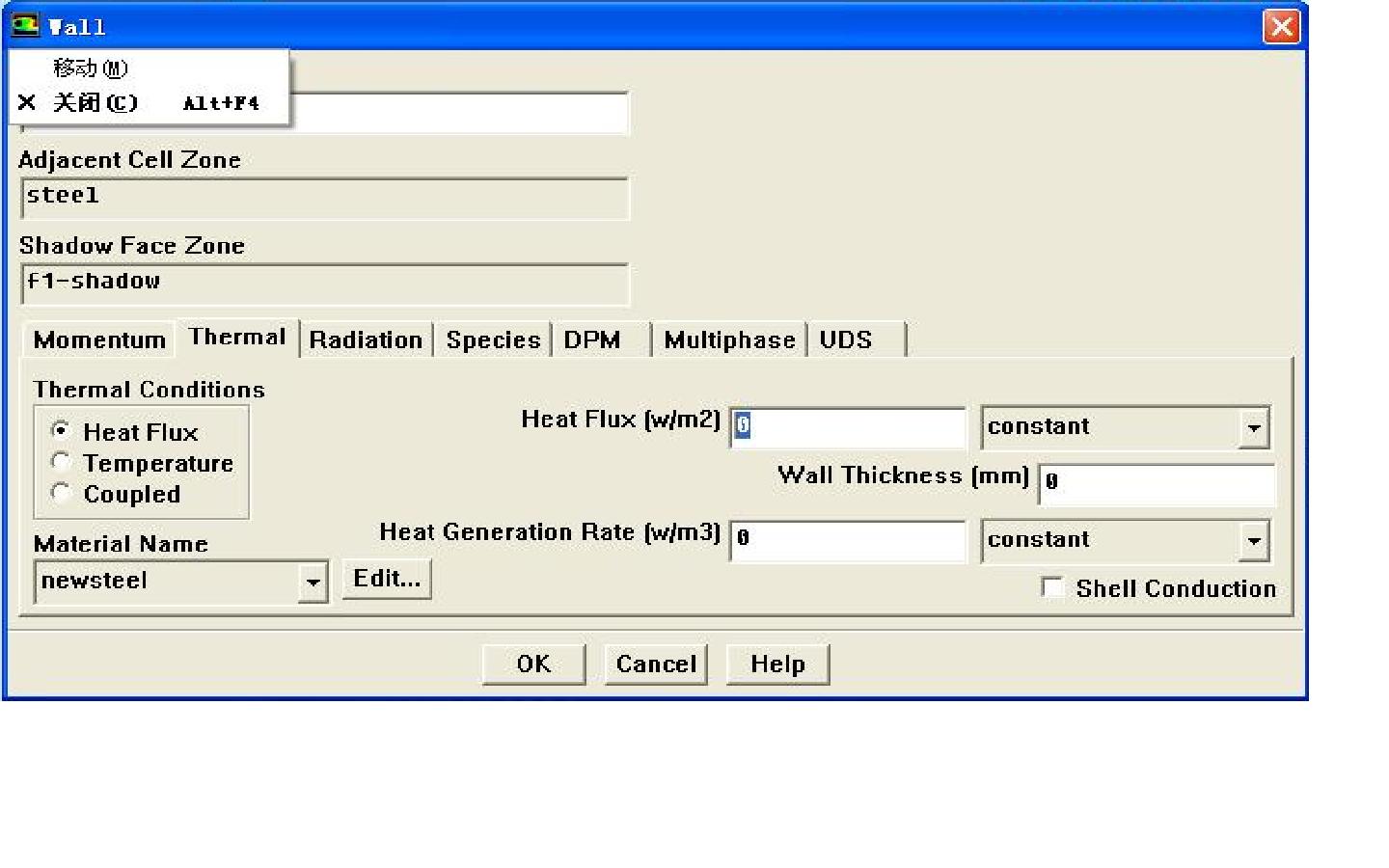Image resolution: width=1389 pixels, height=868 pixels.
Task: Choose the Coupled thermal condition
Action: coord(61,493)
